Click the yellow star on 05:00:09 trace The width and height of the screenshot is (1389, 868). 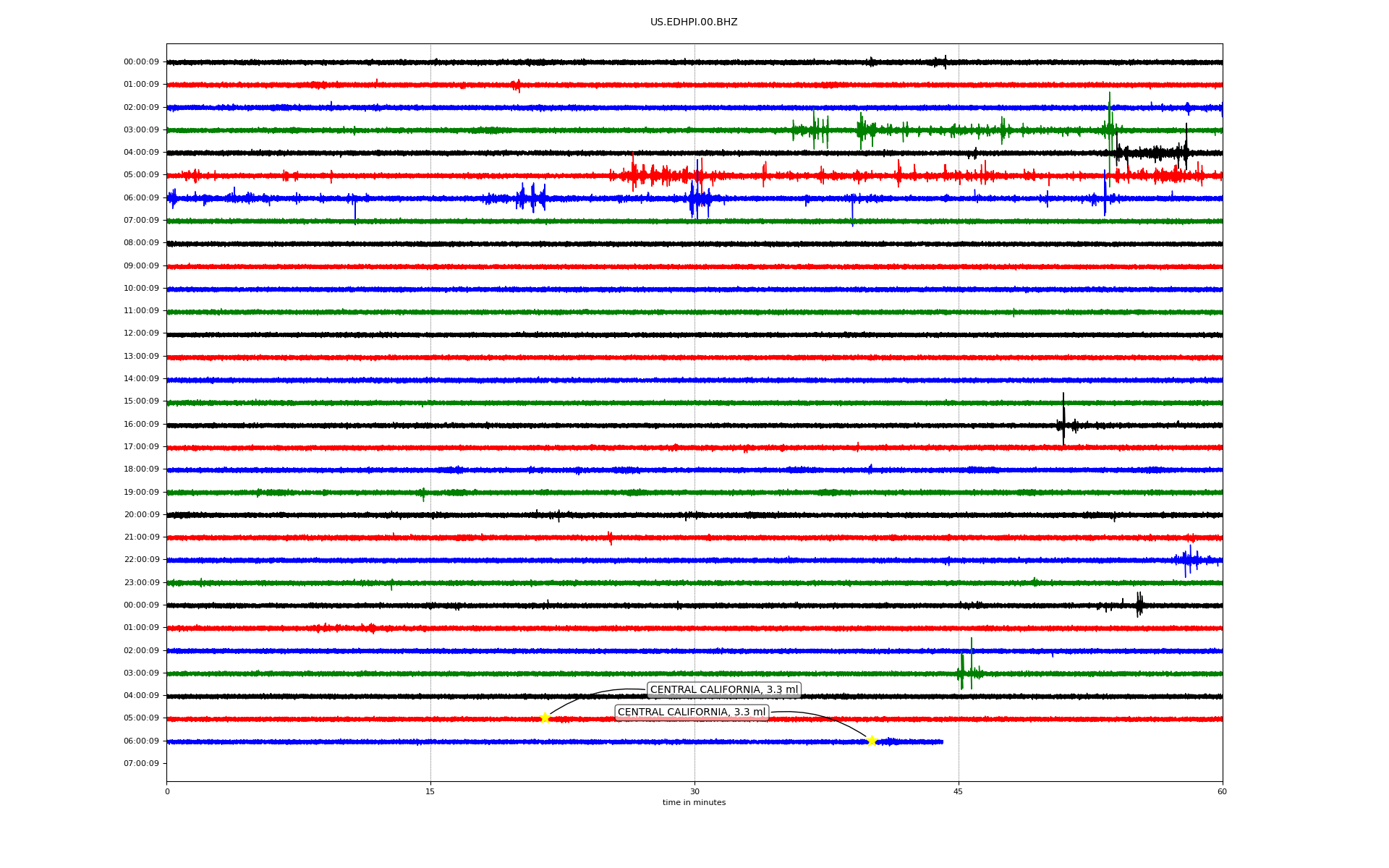tap(545, 718)
